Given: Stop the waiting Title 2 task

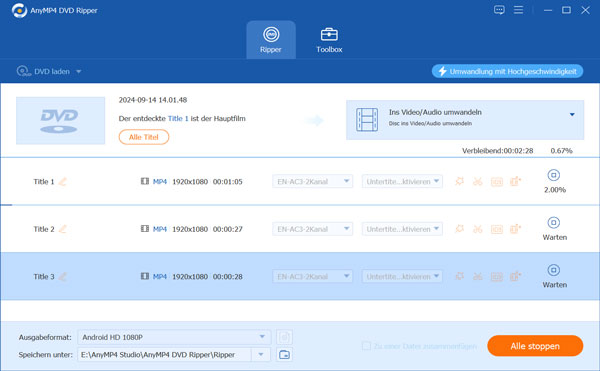Looking at the screenshot, I should (x=554, y=223).
